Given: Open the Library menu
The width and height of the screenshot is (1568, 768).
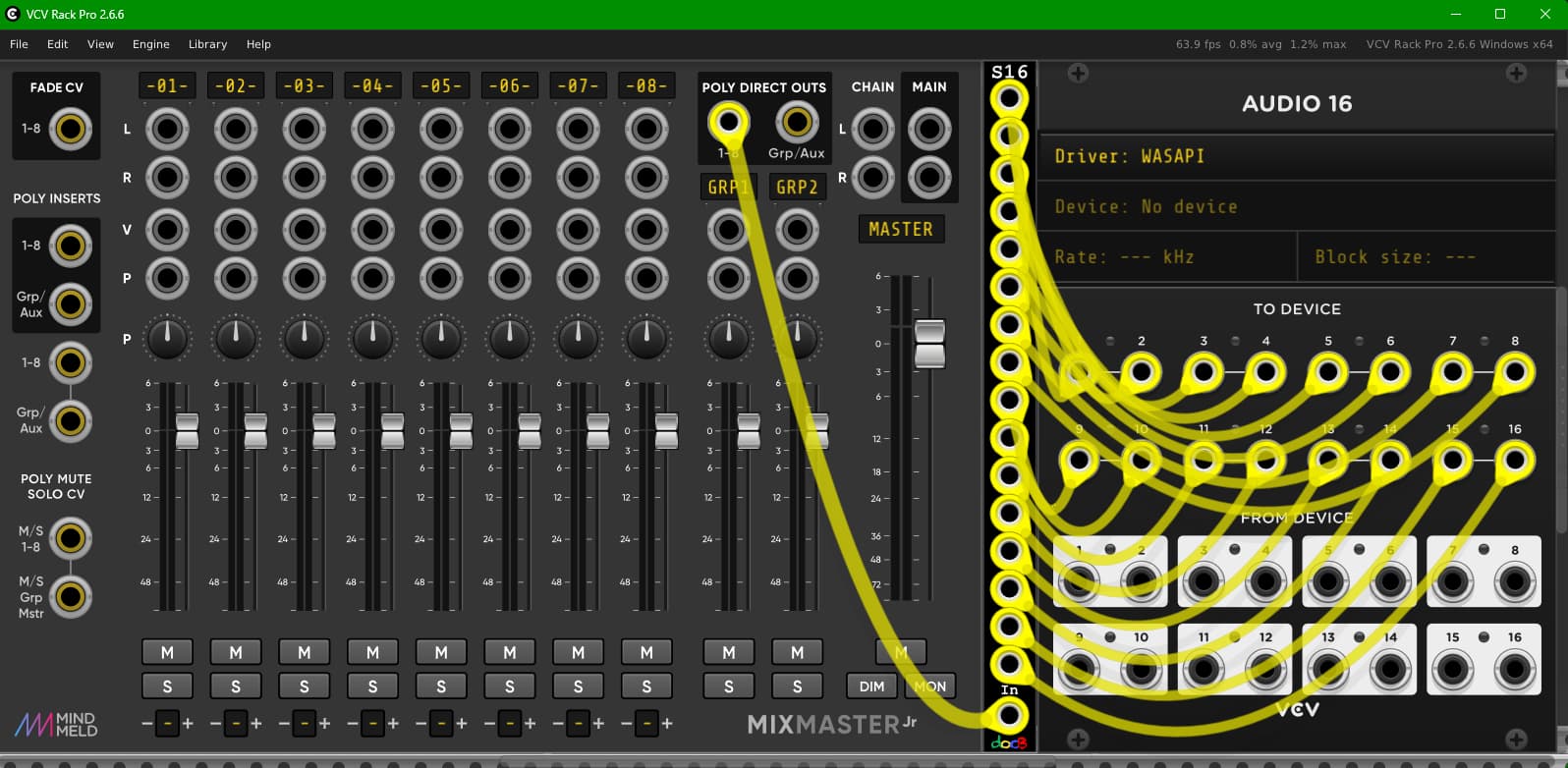Looking at the screenshot, I should 207,44.
